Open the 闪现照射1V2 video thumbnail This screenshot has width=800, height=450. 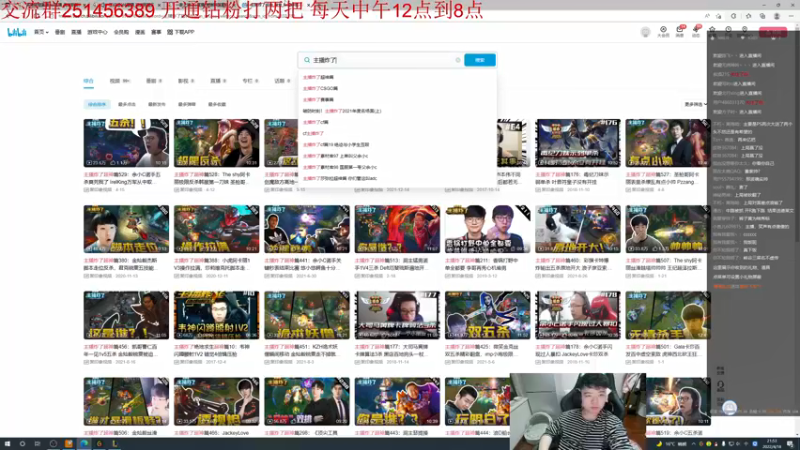[216, 315]
